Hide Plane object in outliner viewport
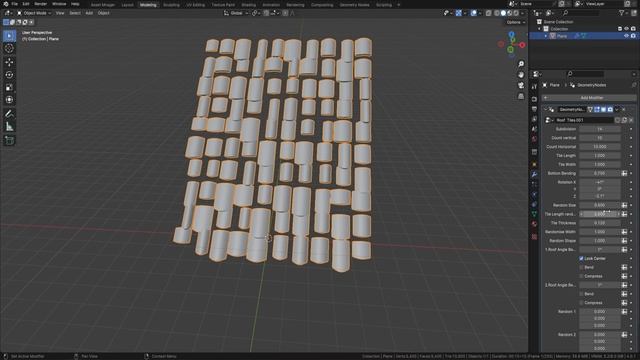 coord(626,36)
